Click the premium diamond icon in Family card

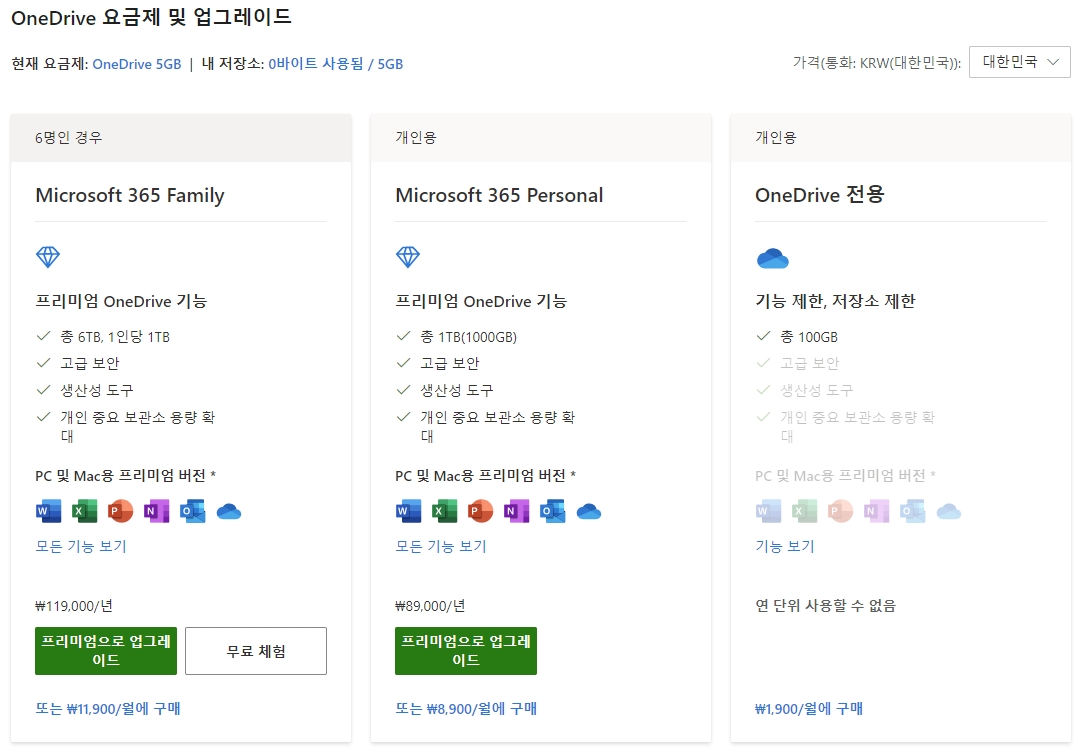(x=48, y=257)
